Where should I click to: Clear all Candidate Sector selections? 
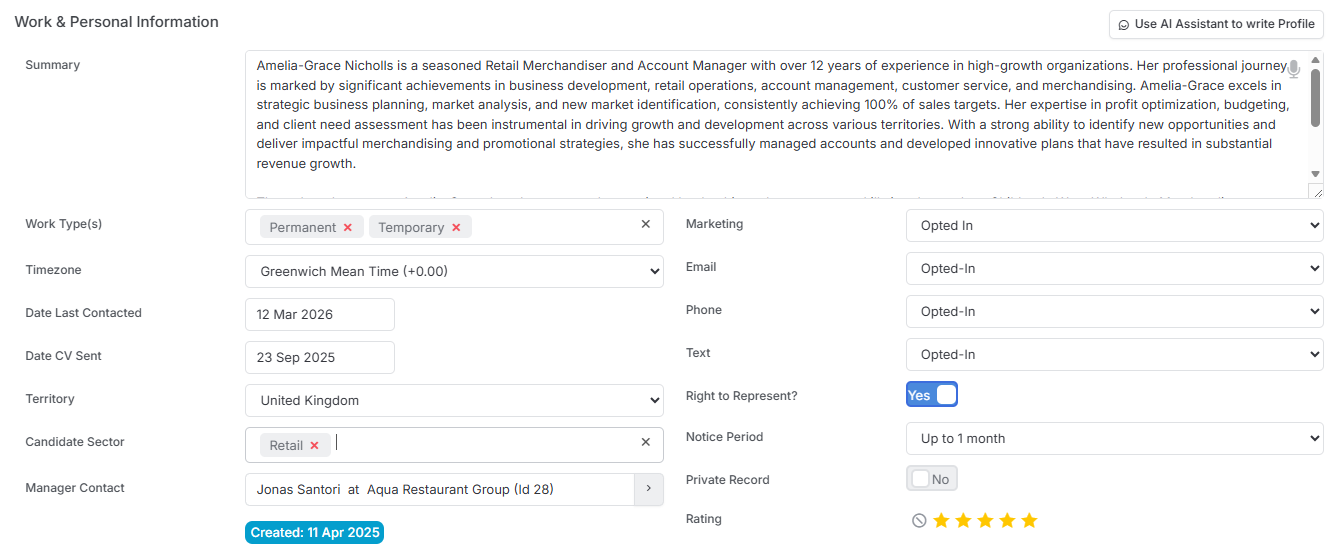click(646, 442)
